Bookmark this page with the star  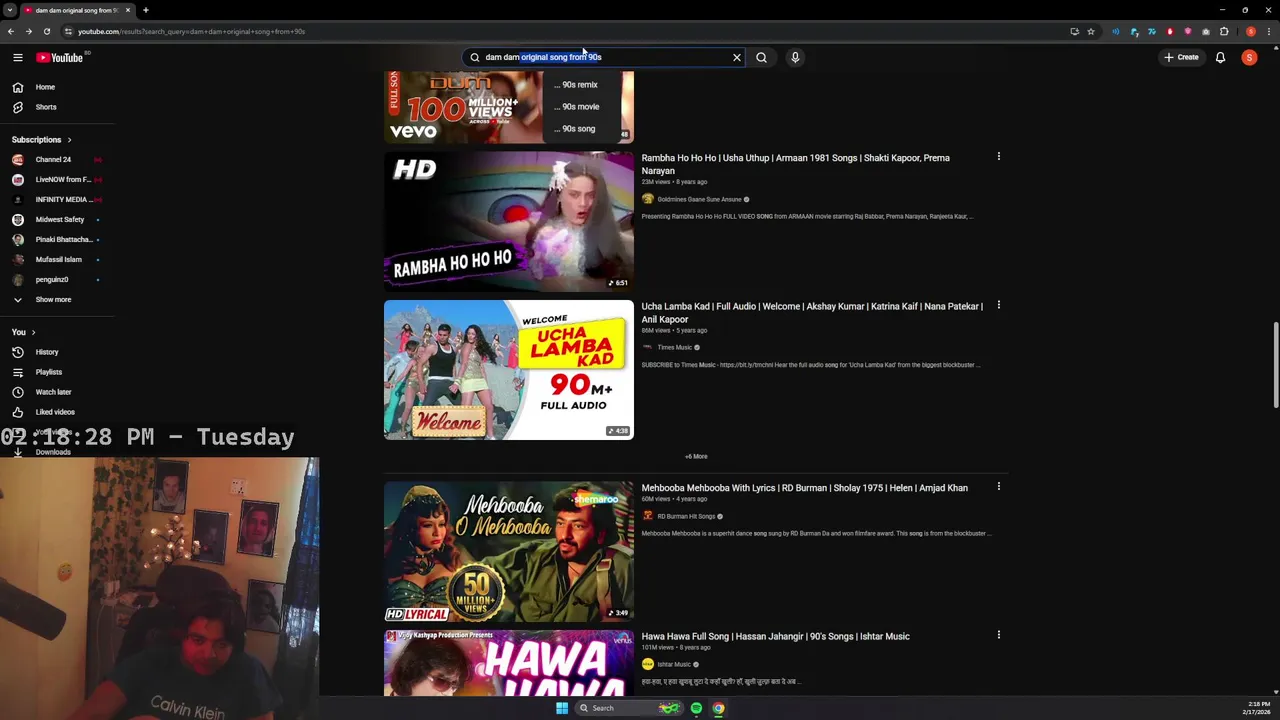point(1091,31)
